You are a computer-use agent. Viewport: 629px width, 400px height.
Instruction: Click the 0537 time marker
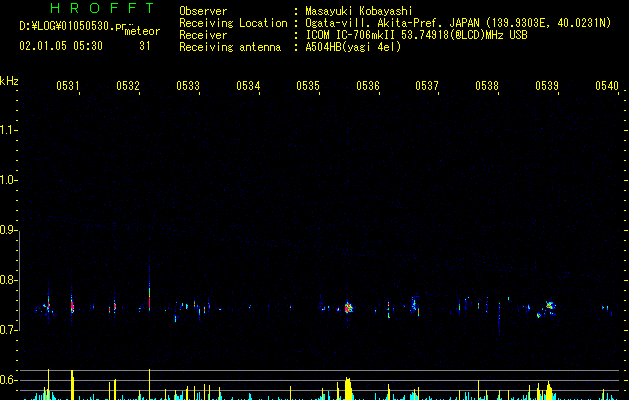(x=427, y=85)
